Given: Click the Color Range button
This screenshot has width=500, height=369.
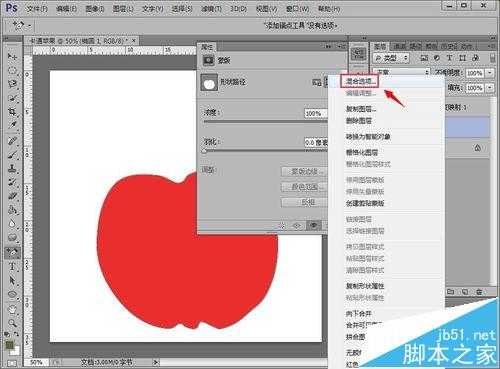Looking at the screenshot, I should (304, 187).
